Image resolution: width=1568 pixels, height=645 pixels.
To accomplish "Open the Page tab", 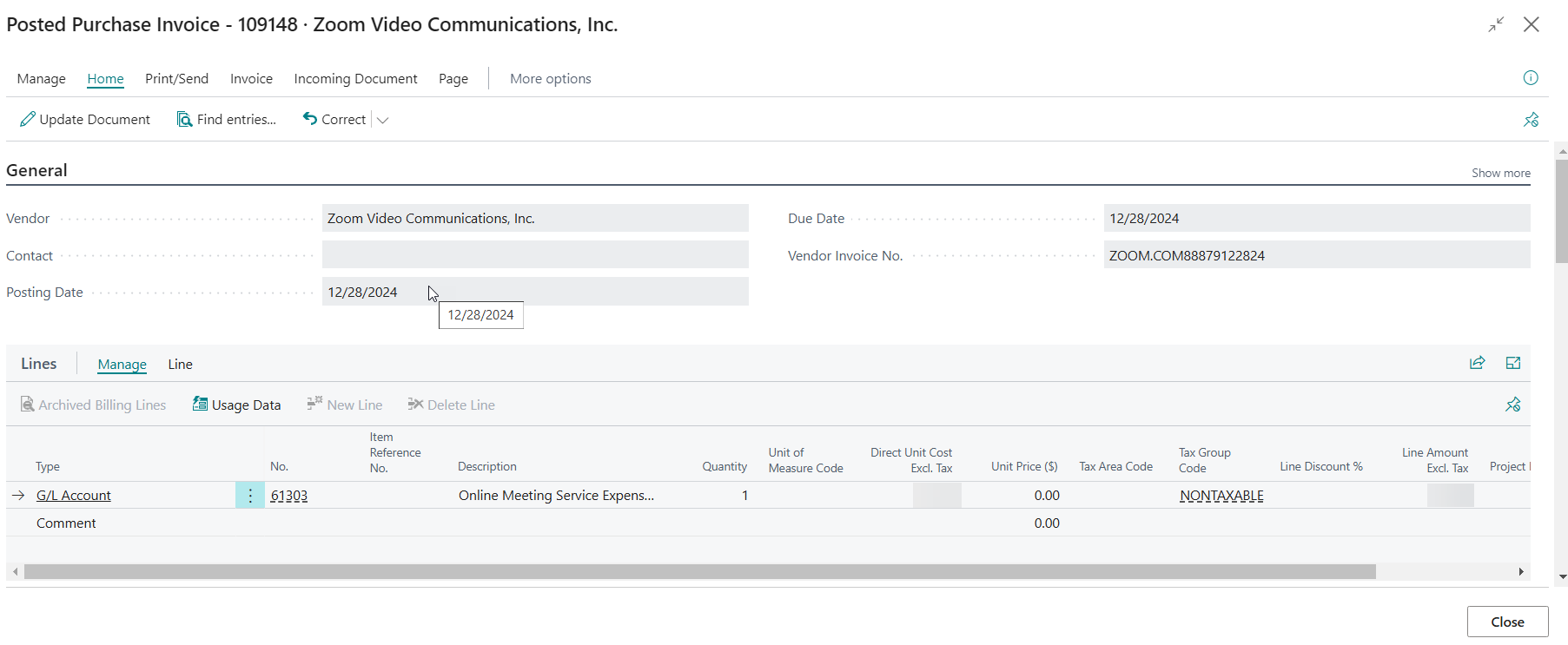I will [x=453, y=78].
